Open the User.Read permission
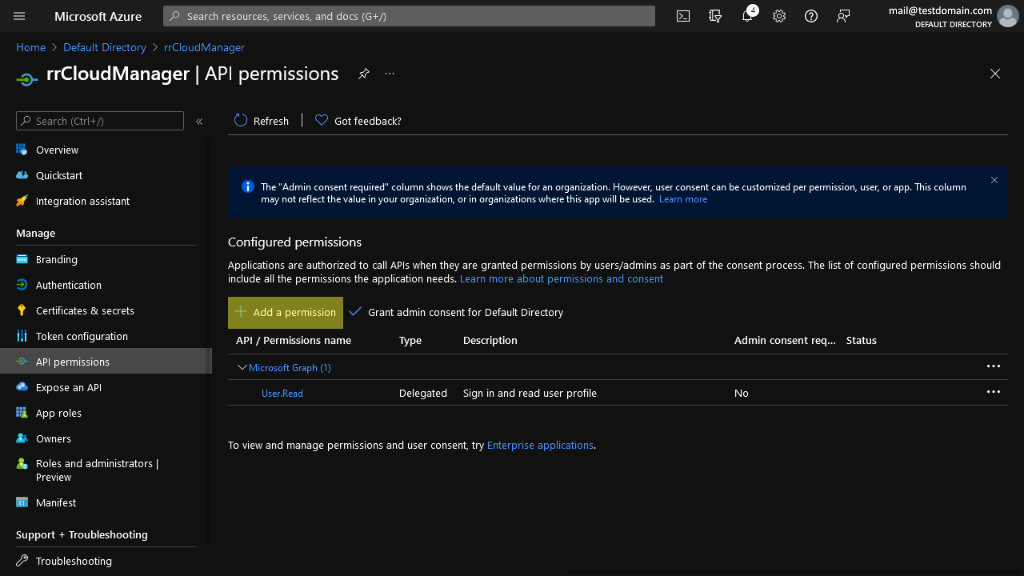The width and height of the screenshot is (1024, 576). click(x=282, y=393)
